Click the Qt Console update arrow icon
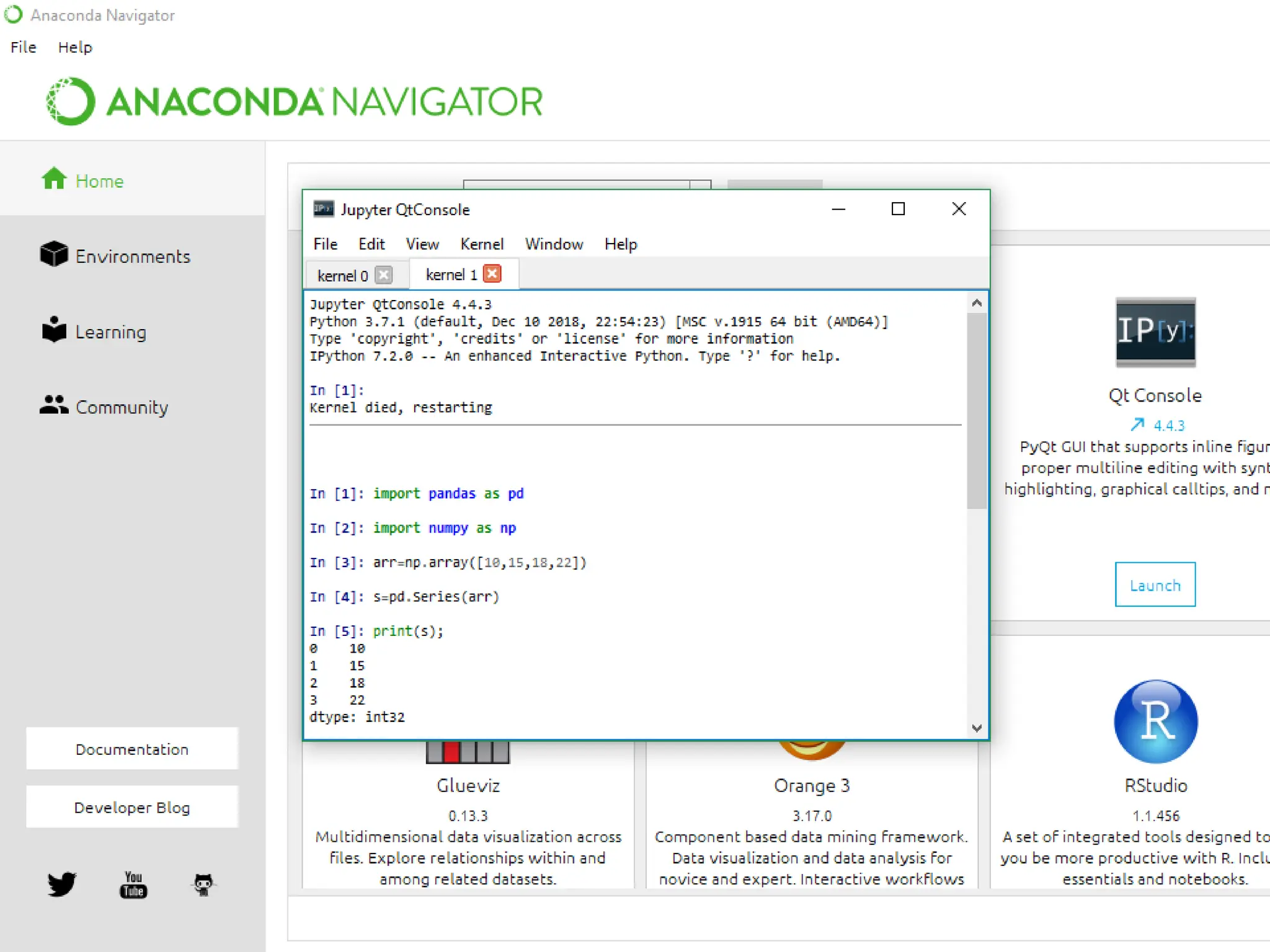This screenshot has height=952, width=1270. click(1137, 425)
